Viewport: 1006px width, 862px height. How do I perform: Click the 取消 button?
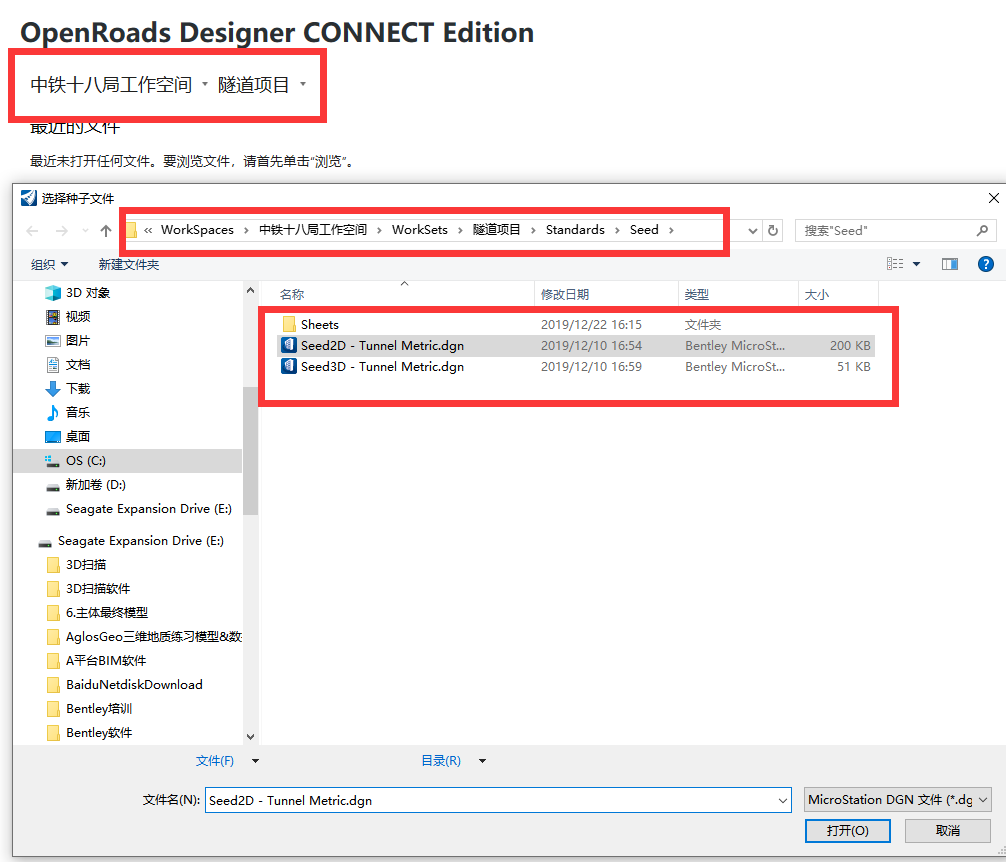[947, 831]
